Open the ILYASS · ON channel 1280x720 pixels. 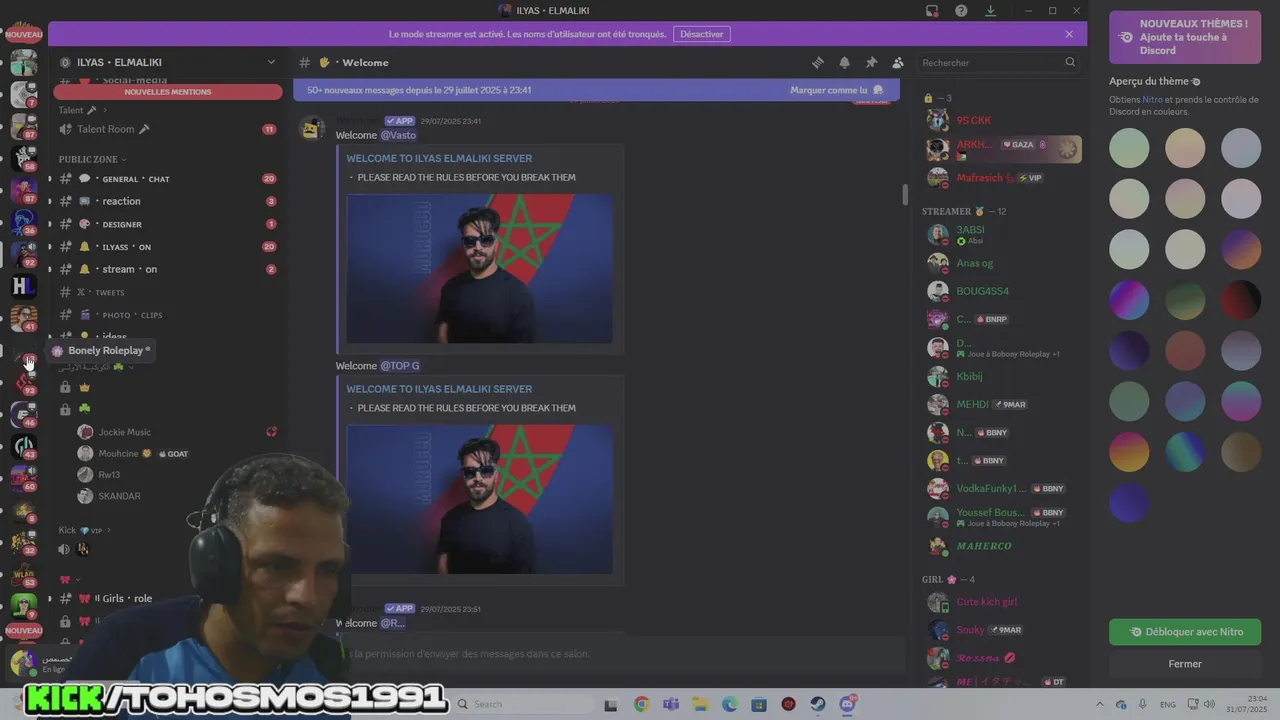pyautogui.click(x=166, y=247)
